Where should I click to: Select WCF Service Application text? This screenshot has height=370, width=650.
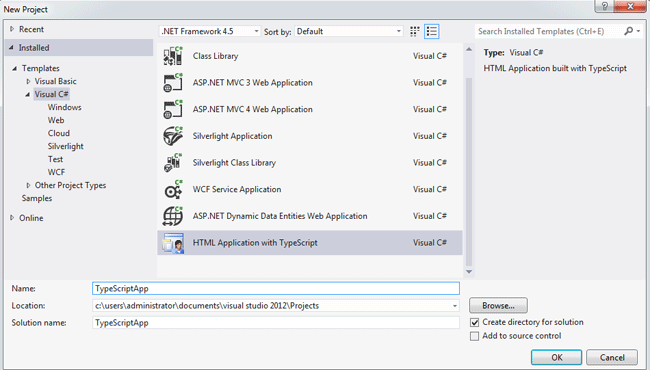point(237,189)
